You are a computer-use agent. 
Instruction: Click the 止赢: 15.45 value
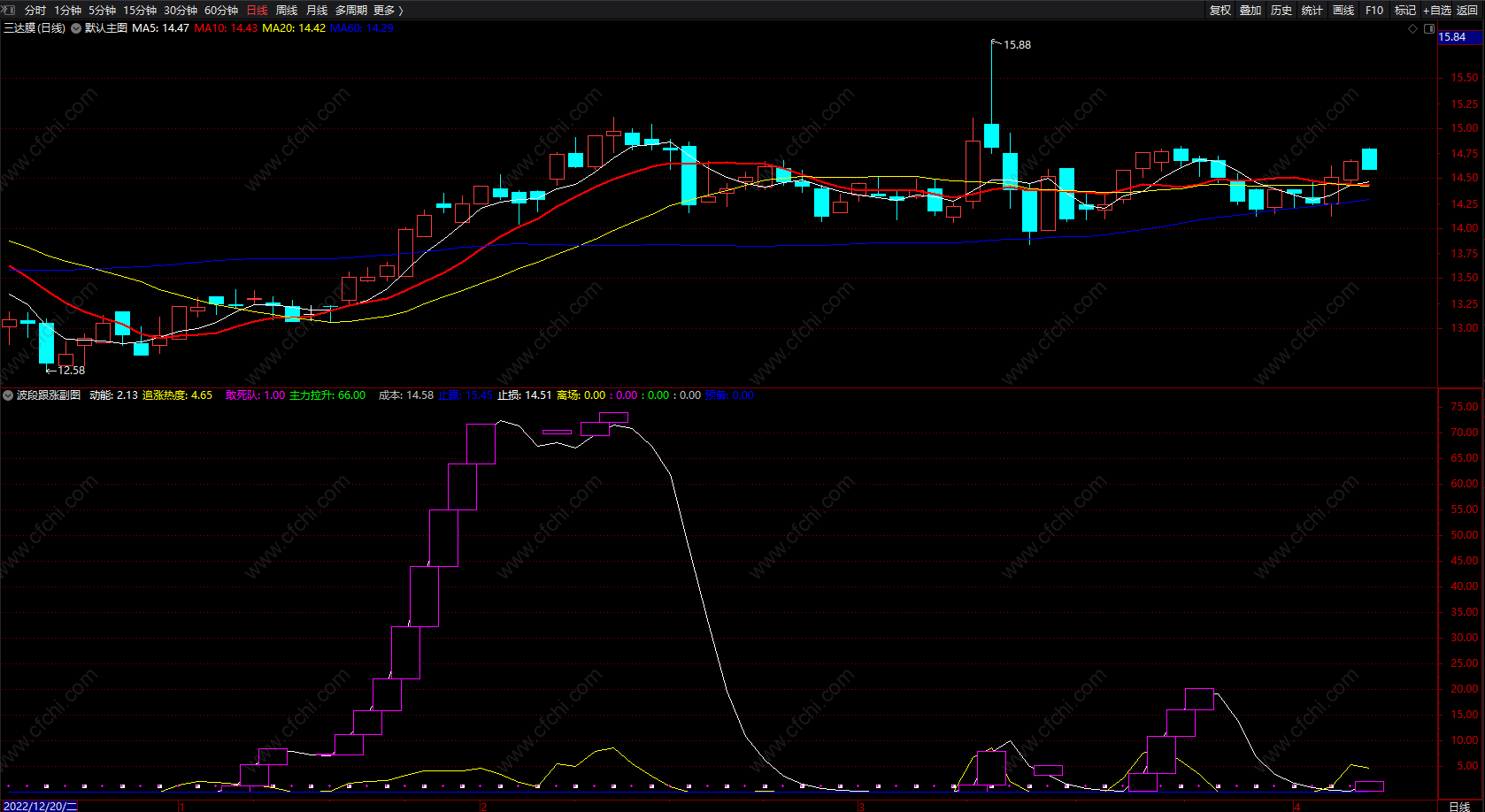[466, 395]
